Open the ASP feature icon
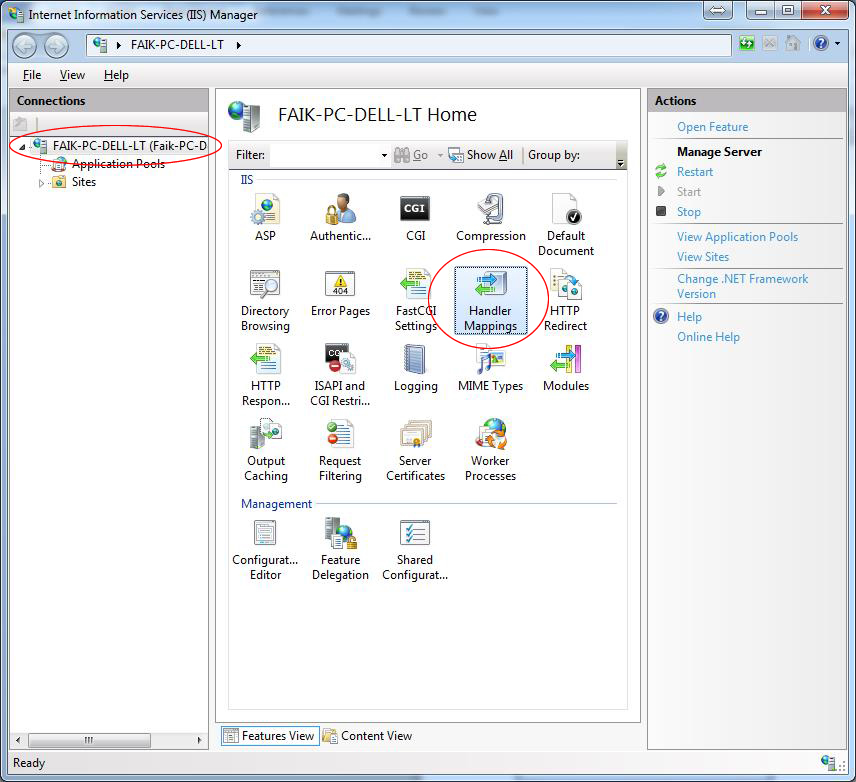The width and height of the screenshot is (856, 782). coord(265,217)
